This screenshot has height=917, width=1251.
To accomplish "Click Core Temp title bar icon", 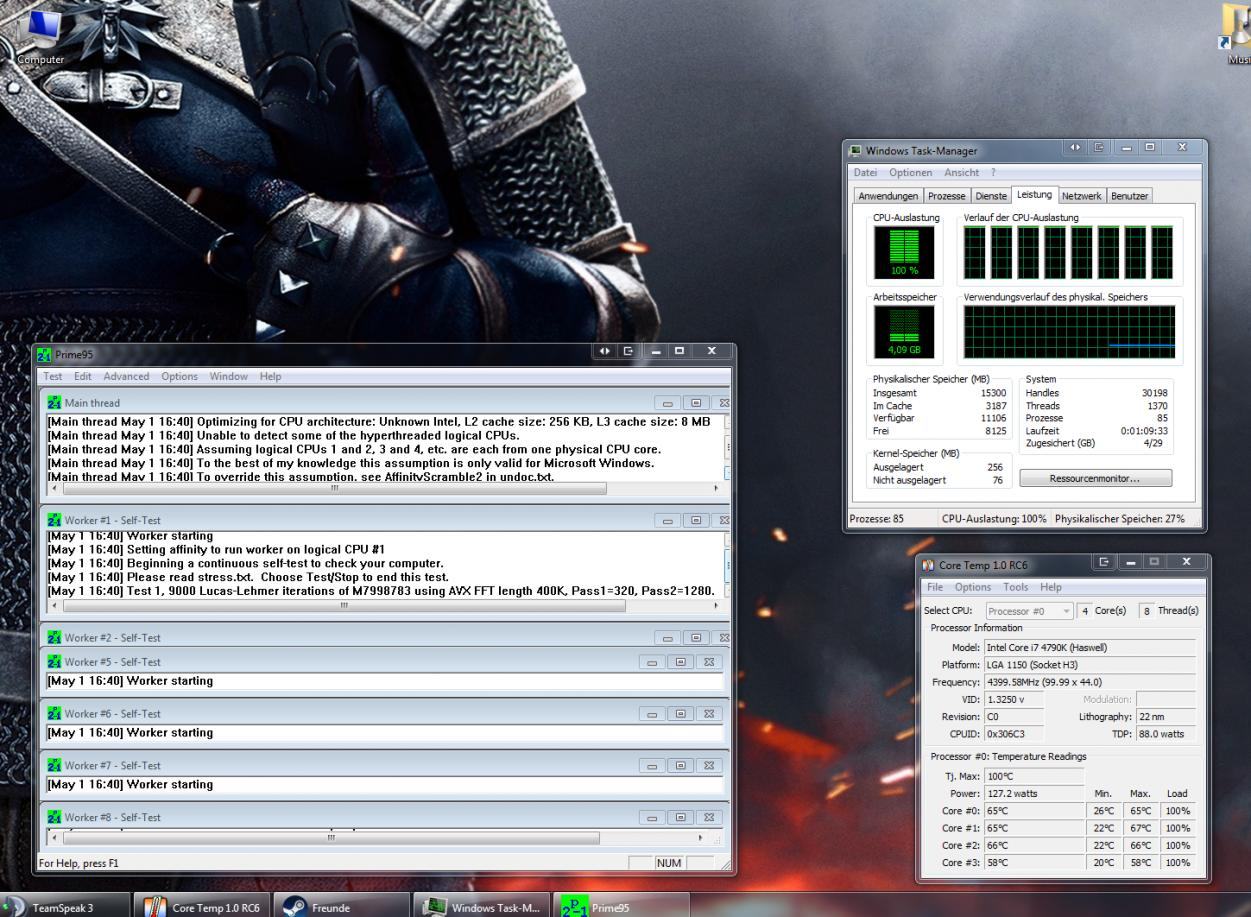I will click(928, 565).
